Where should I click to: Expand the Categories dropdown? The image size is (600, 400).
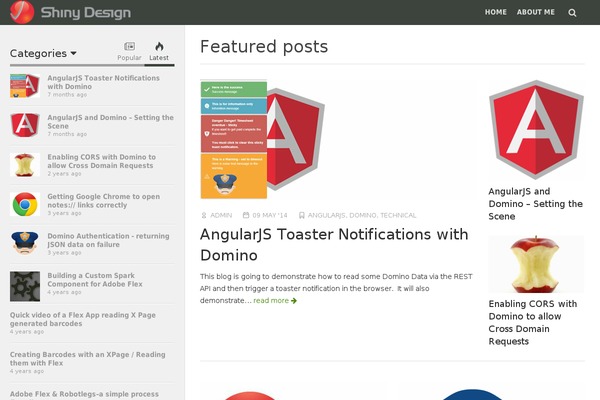(x=43, y=53)
